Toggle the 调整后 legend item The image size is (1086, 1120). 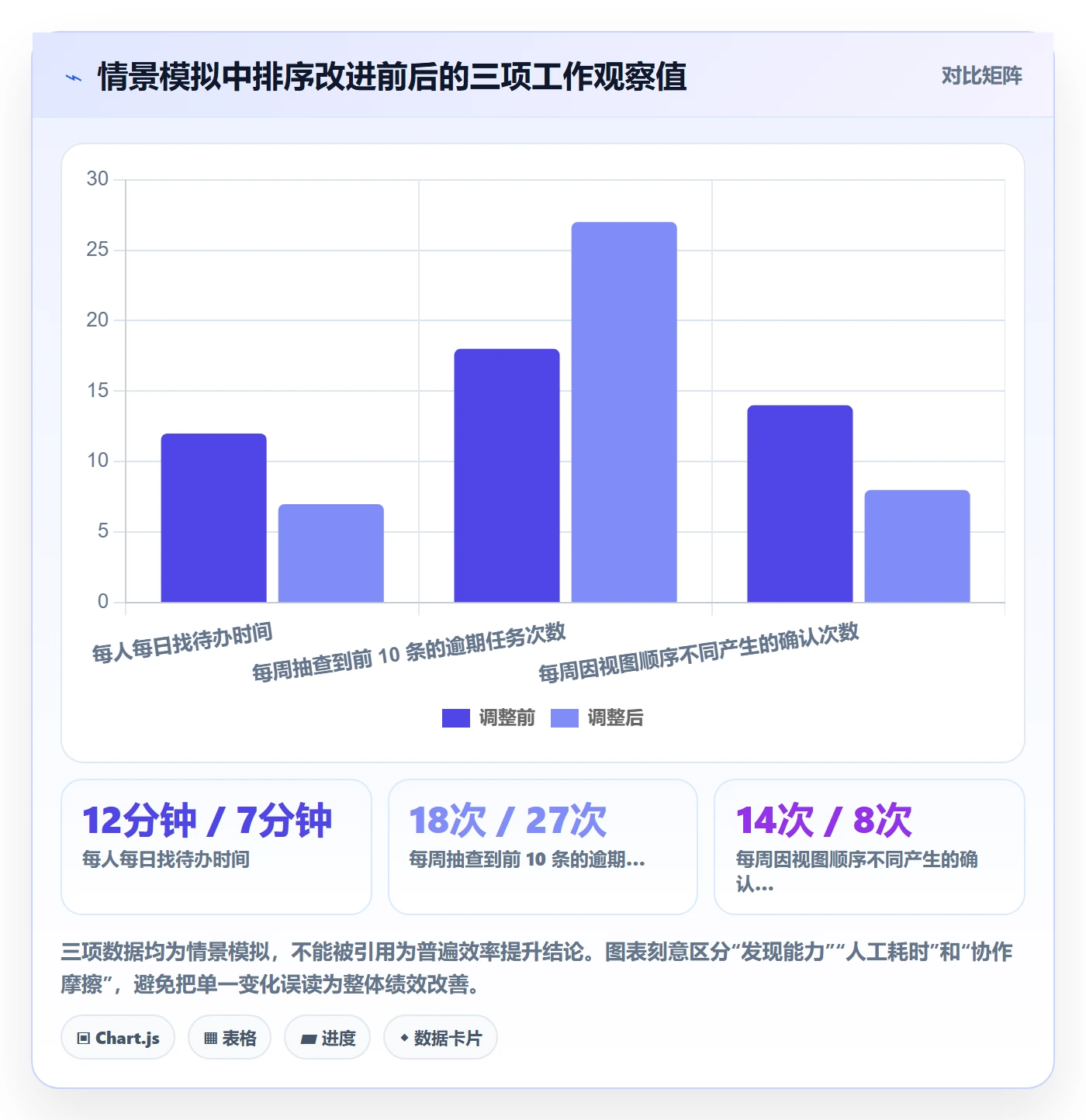597,718
